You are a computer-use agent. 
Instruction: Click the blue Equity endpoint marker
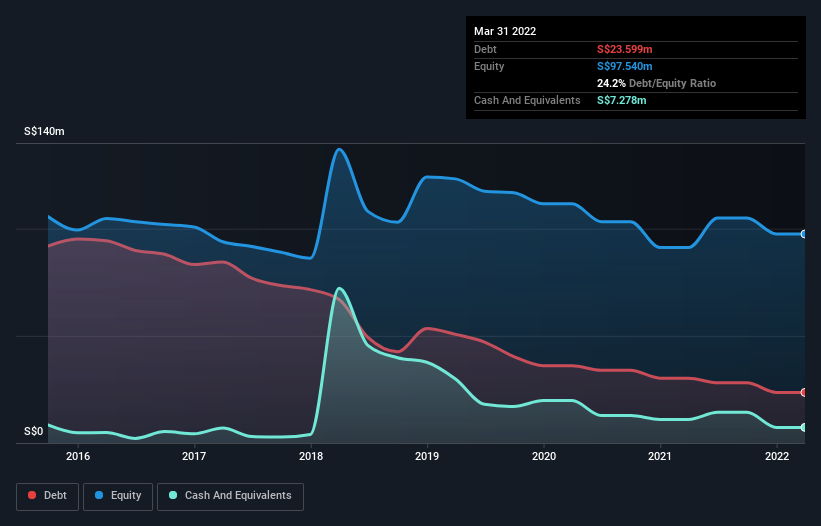click(804, 234)
